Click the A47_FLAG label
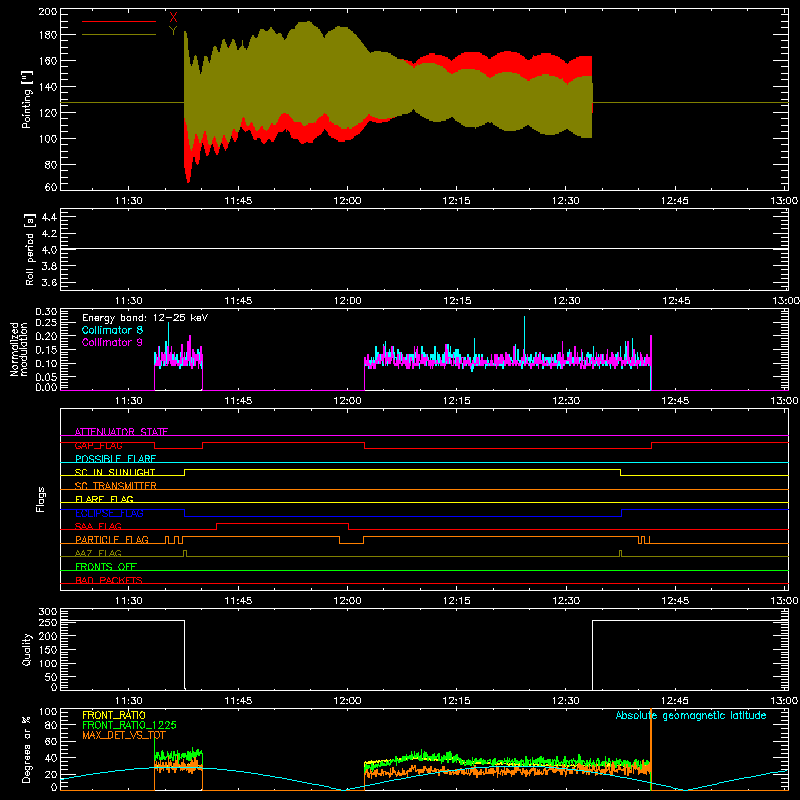The height and width of the screenshot is (800, 800). pos(98,553)
